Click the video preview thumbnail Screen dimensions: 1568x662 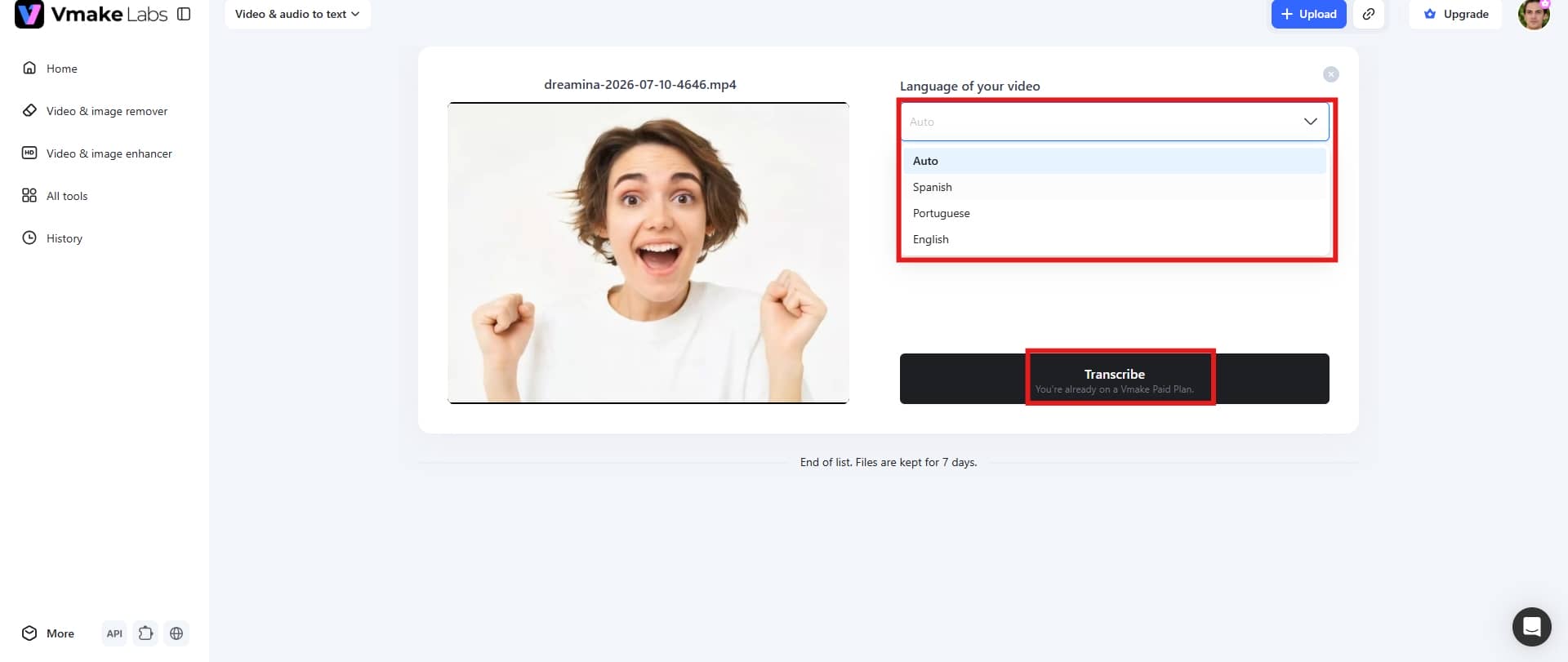point(648,253)
